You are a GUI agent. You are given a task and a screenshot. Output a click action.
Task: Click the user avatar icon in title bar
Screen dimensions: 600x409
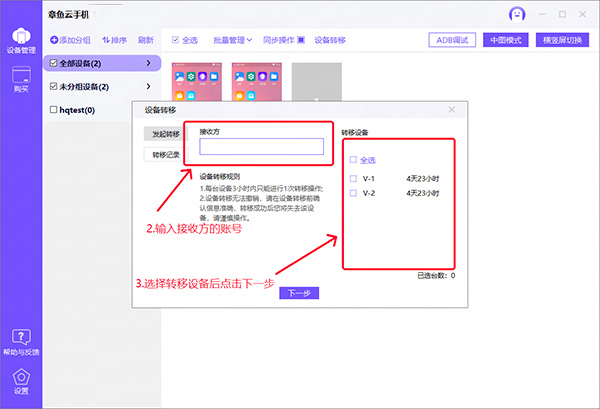click(x=517, y=14)
